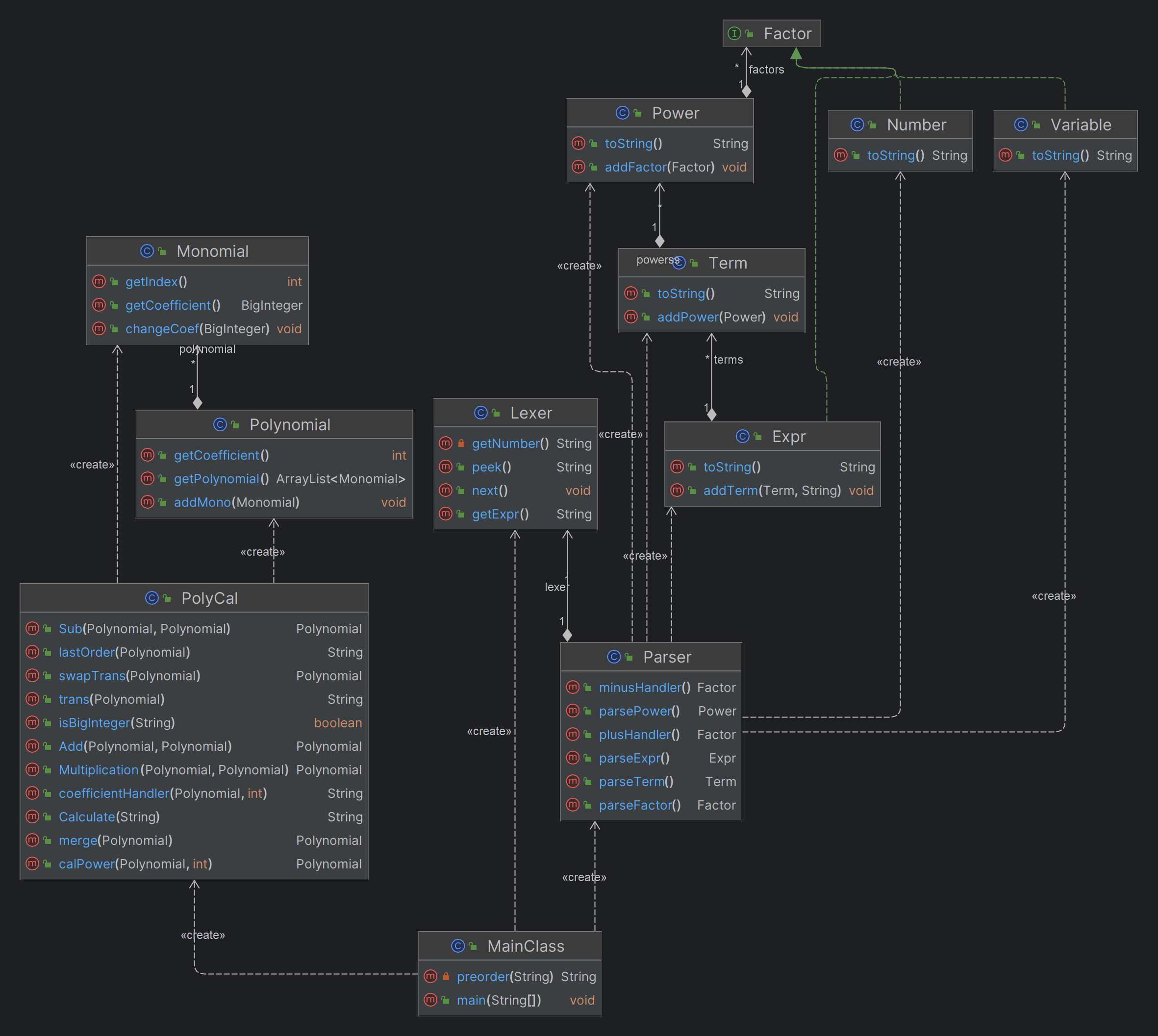Select the Number class header
The width and height of the screenshot is (1158, 1036).
point(900,124)
